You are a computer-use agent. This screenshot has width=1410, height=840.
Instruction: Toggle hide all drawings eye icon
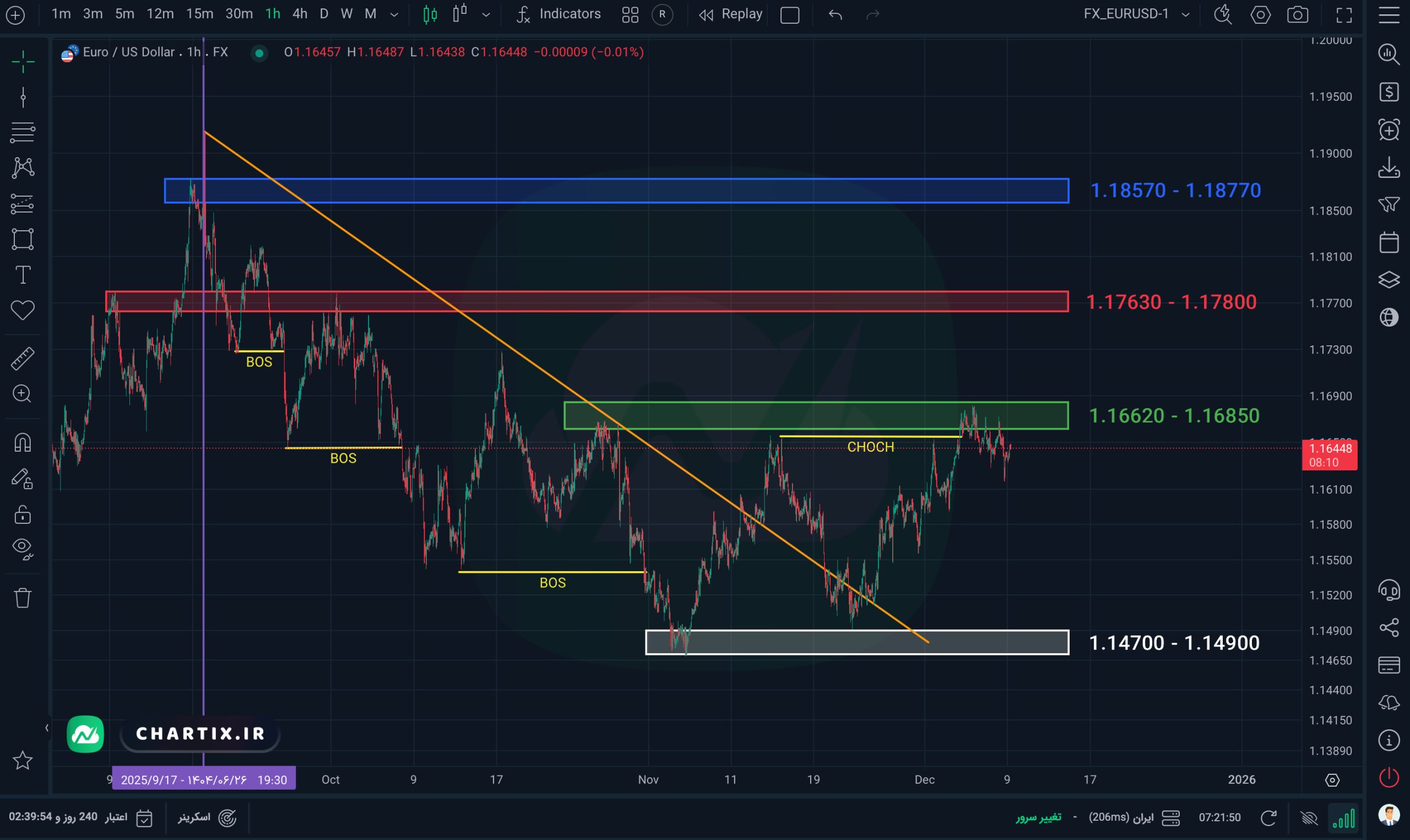pyautogui.click(x=23, y=548)
